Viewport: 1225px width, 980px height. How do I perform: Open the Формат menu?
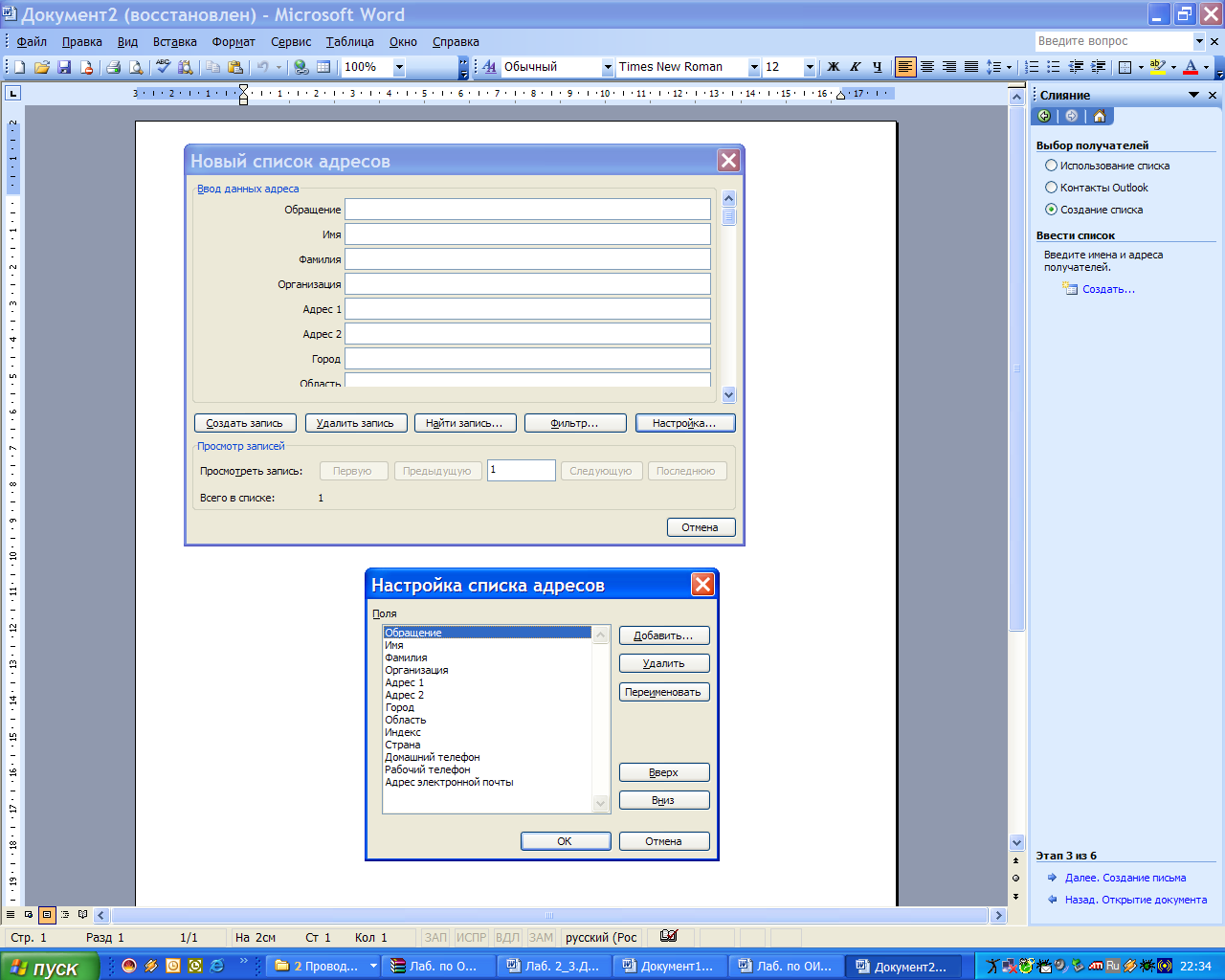(234, 41)
